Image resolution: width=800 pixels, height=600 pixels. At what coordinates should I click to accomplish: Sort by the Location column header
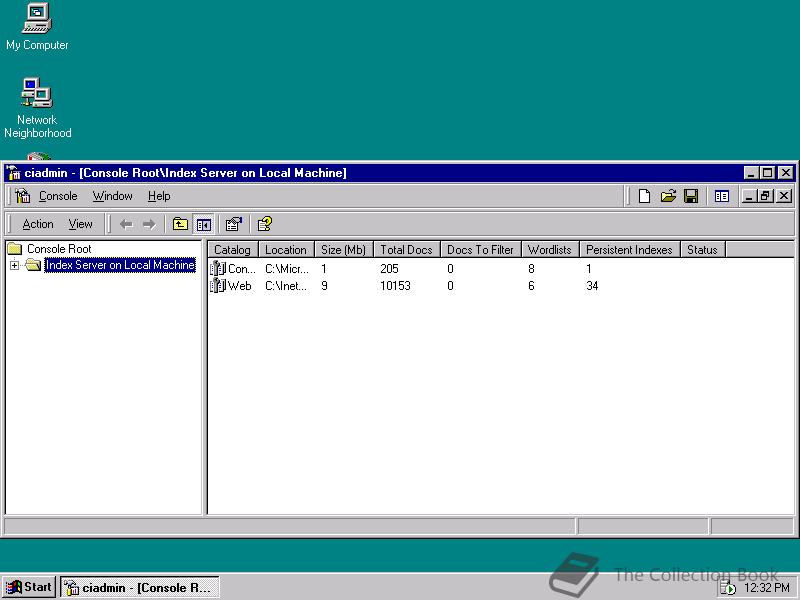coord(286,249)
